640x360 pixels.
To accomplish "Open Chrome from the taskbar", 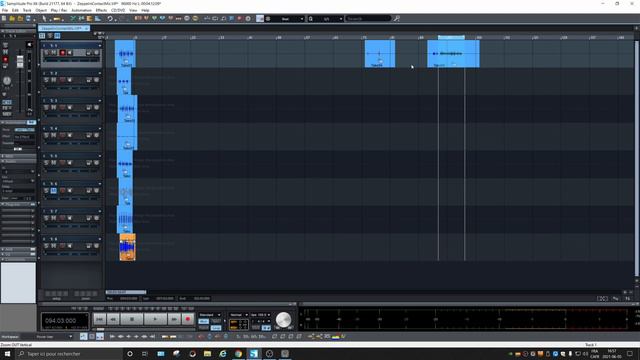I will [238, 354].
